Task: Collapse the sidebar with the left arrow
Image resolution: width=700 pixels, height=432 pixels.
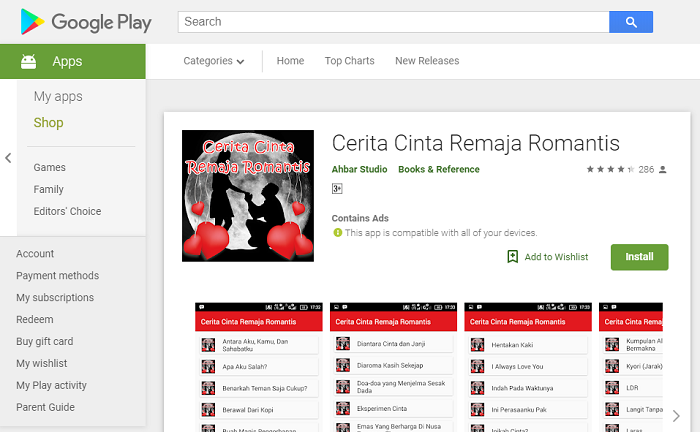Action: coord(8,158)
